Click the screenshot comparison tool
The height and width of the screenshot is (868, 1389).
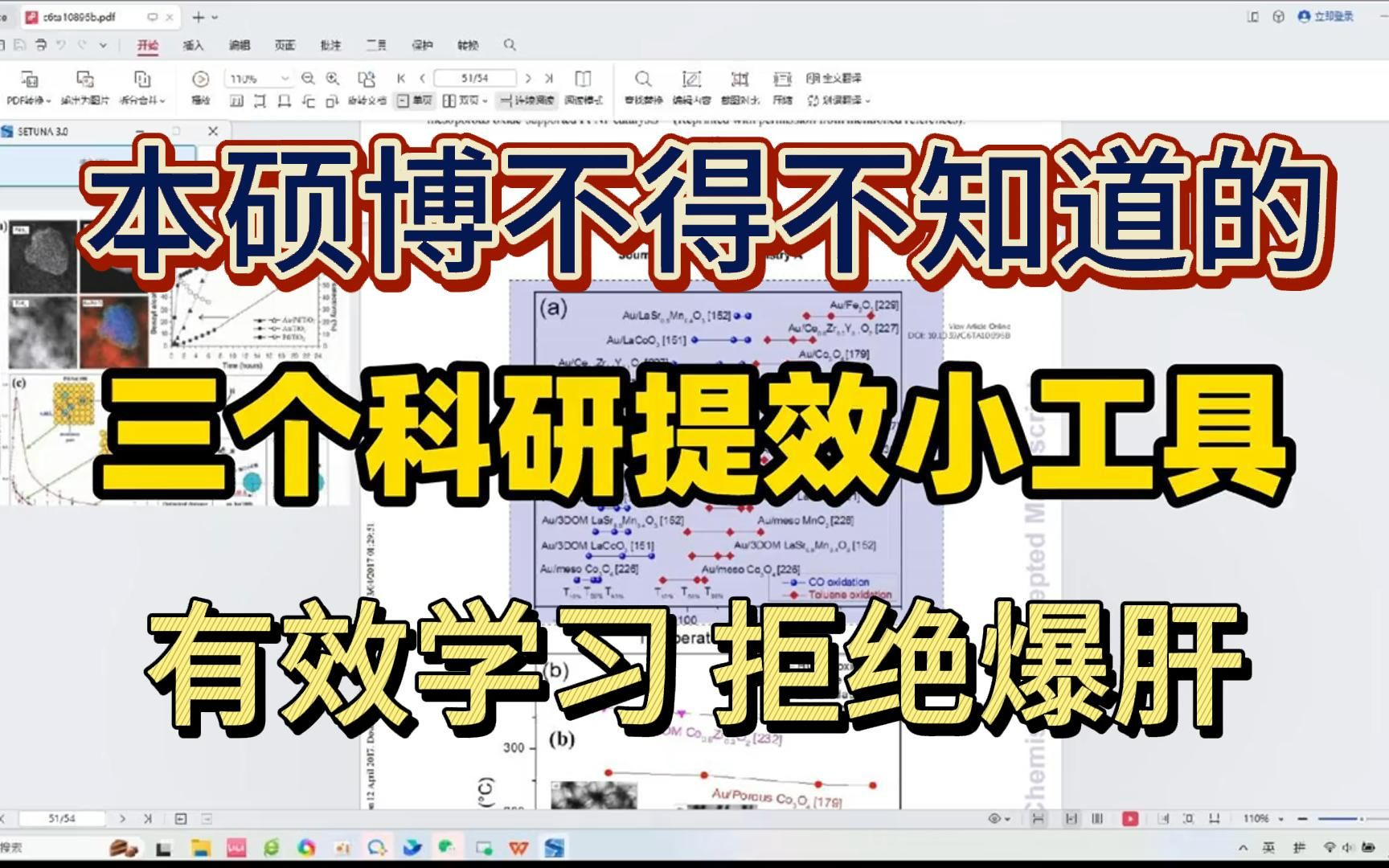(x=740, y=87)
